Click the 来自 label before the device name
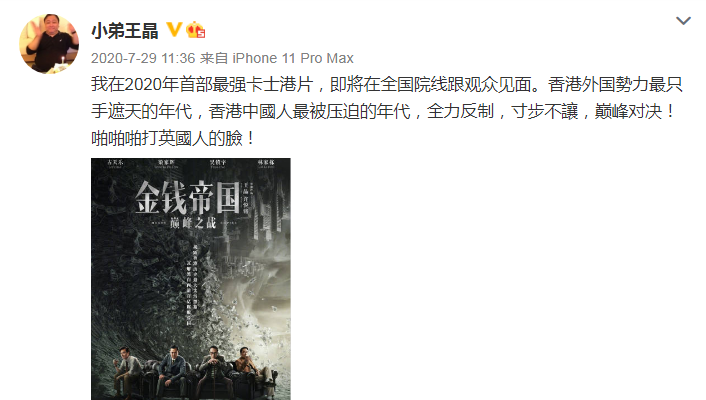The width and height of the screenshot is (706, 400). (214, 58)
